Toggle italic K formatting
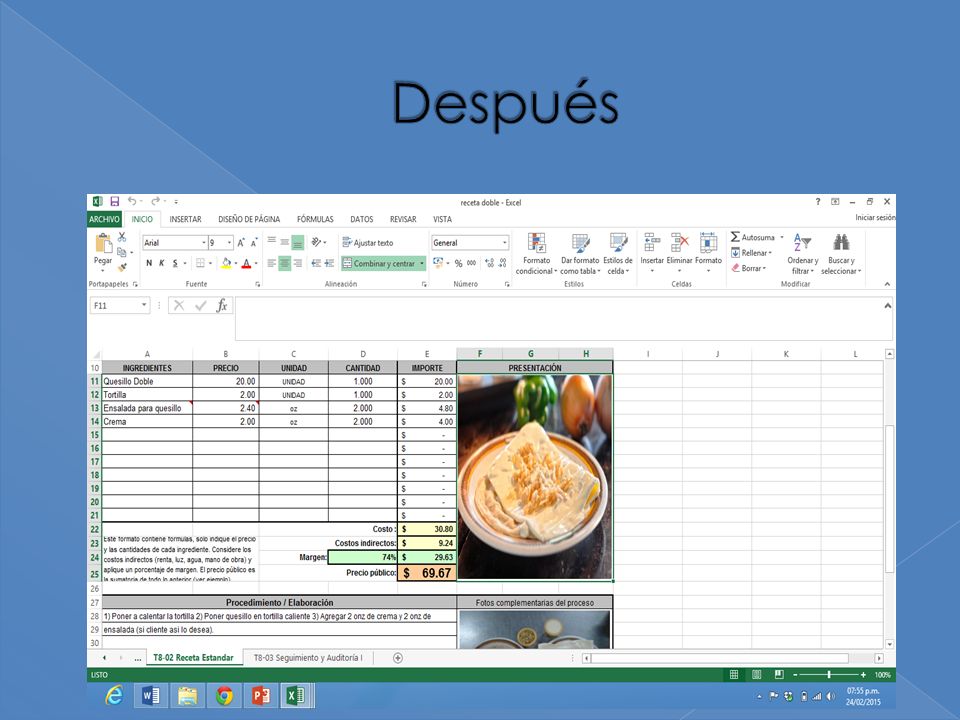The image size is (960, 720). (162, 263)
